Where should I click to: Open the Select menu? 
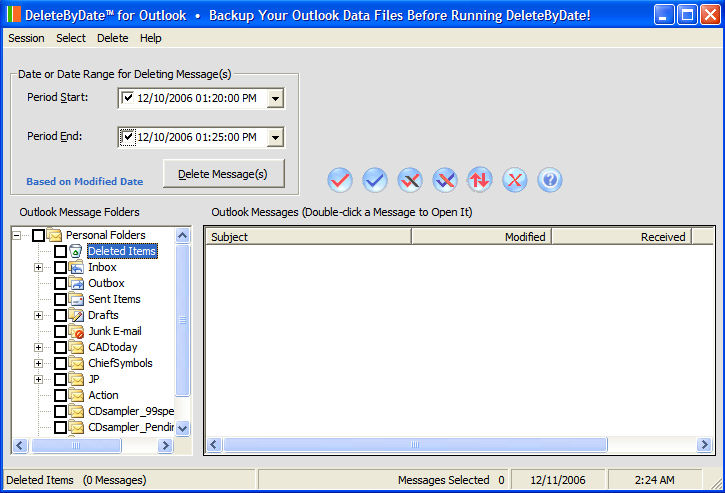(71, 38)
